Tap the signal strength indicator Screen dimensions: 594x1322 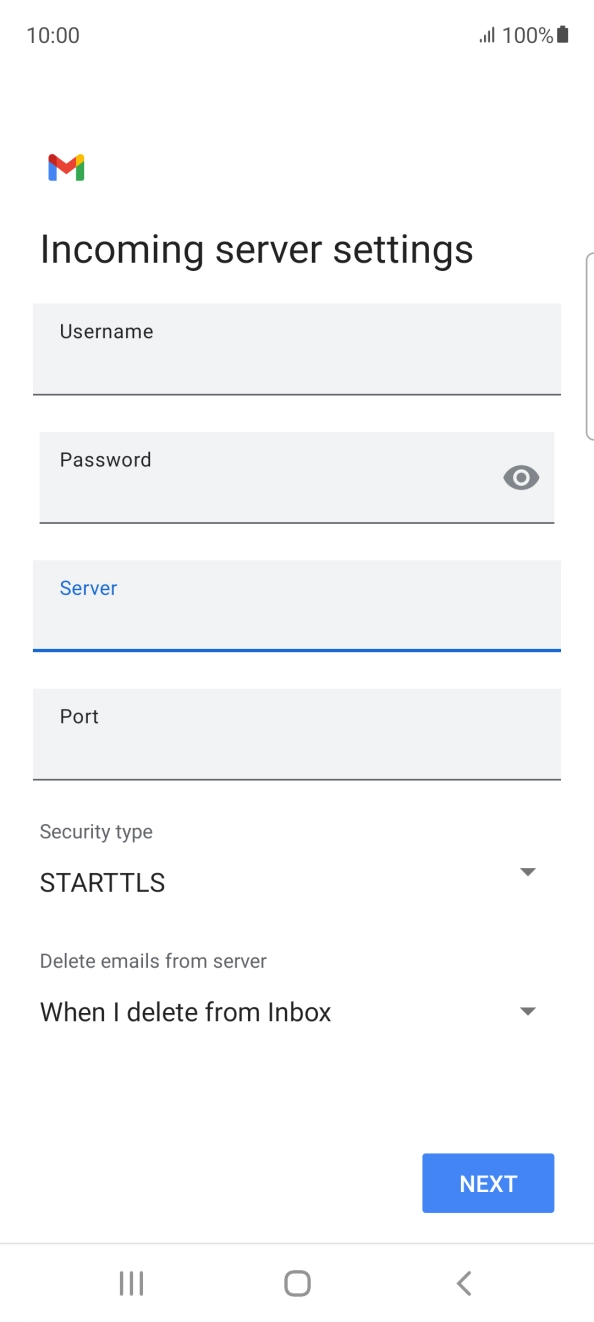487,35
